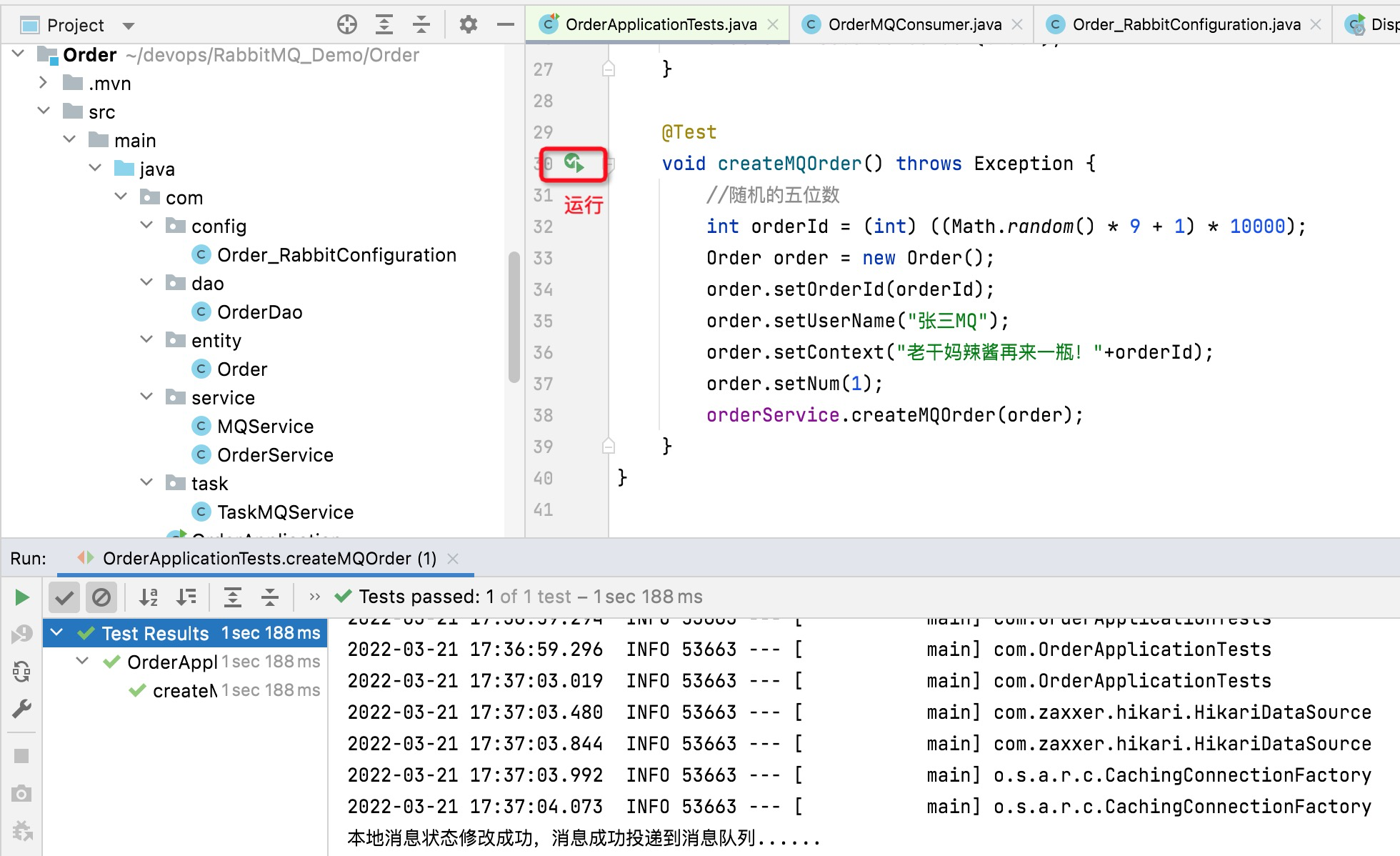Click the thread dump camera icon
Screen dimensions: 1400x856
pos(21,793)
